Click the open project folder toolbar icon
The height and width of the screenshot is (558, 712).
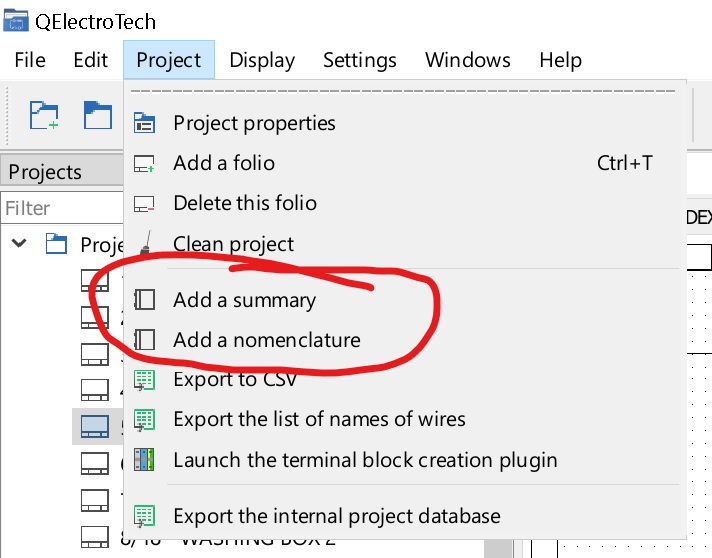coord(97,116)
